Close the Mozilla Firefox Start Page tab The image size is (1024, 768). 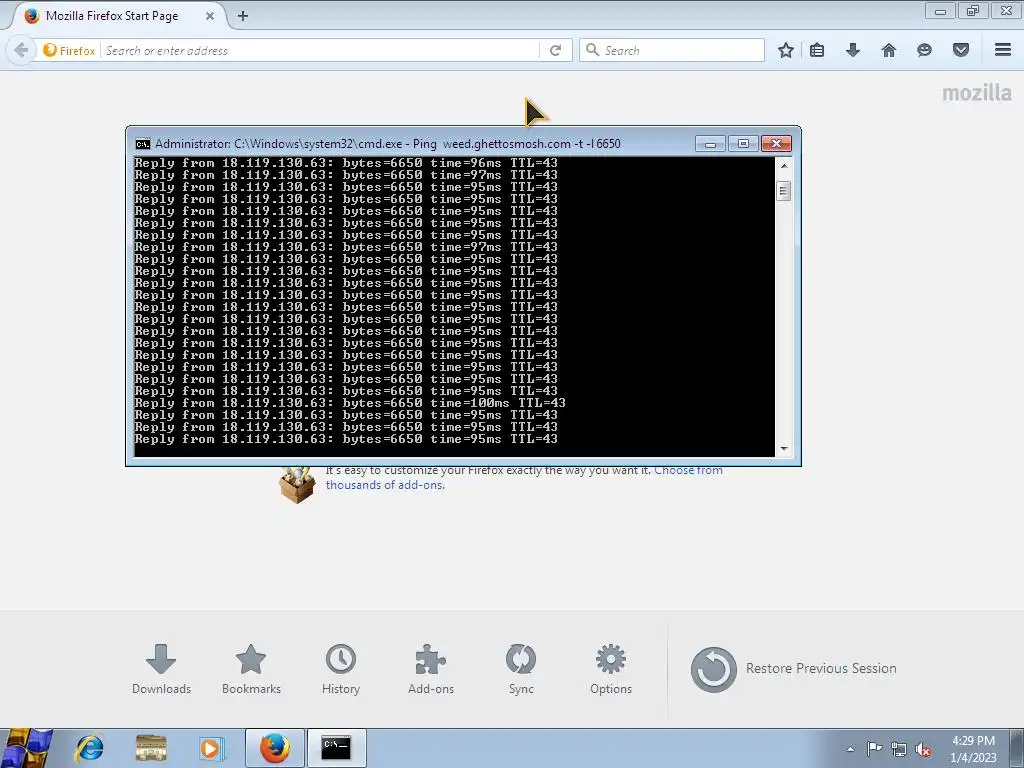coord(210,16)
